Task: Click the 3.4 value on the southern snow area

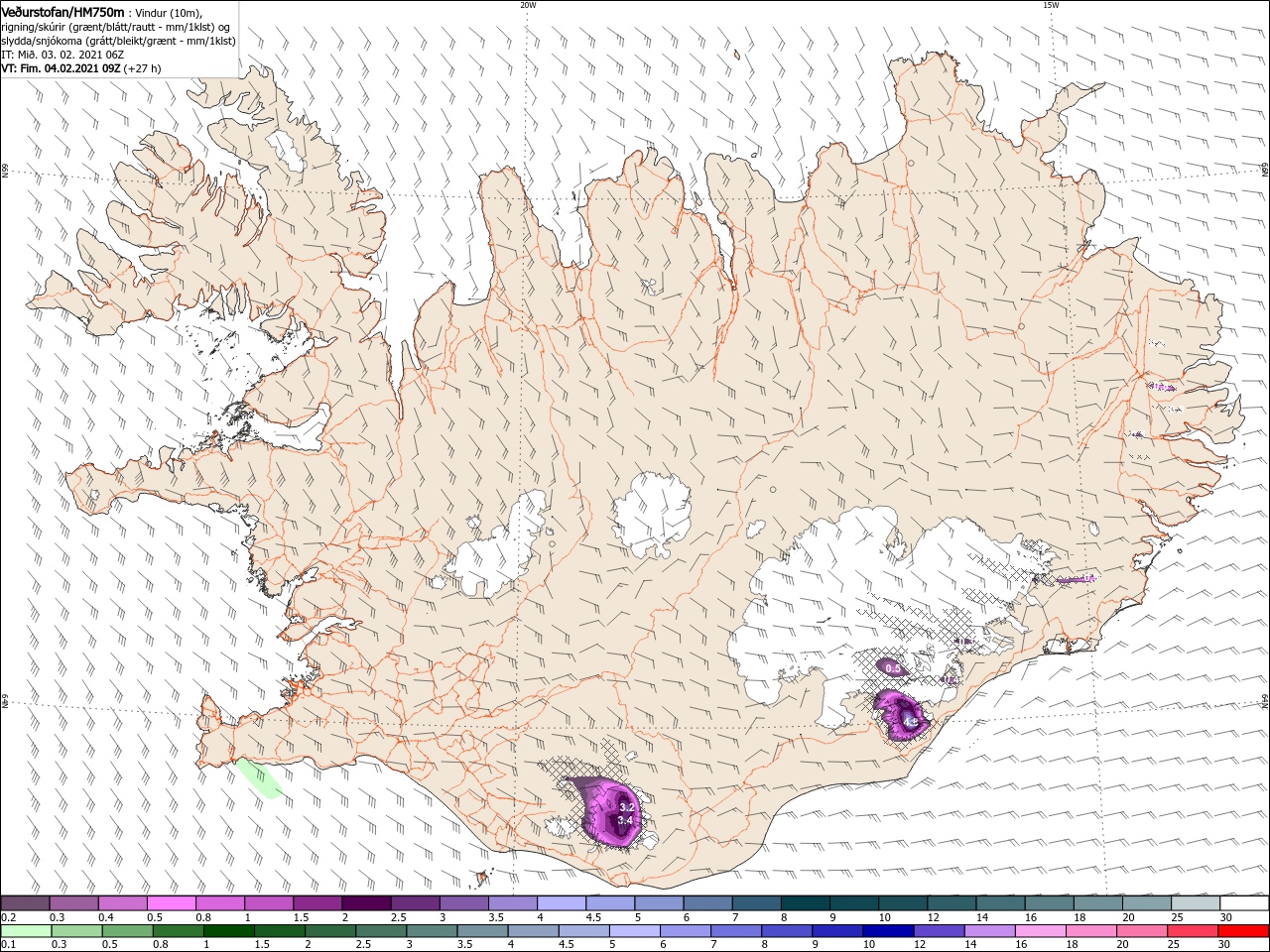Action: 625,820
